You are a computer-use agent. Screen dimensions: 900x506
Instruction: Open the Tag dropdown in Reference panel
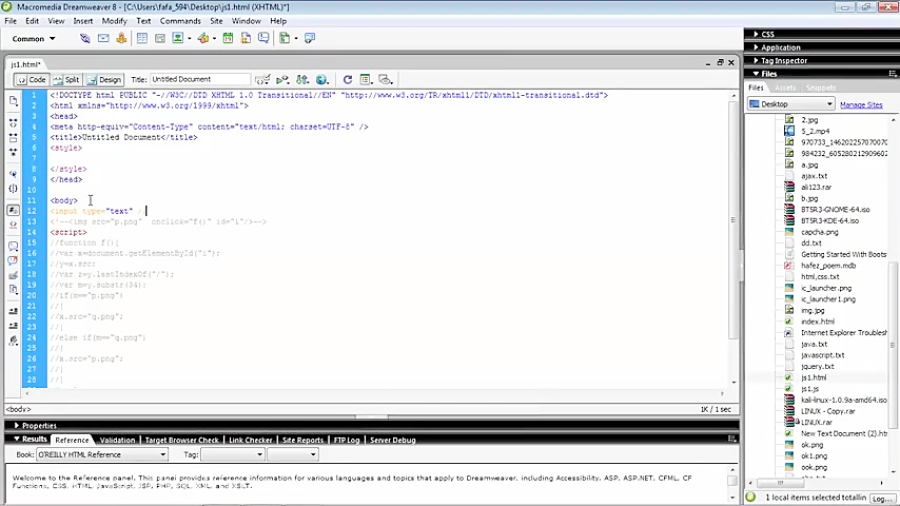coord(232,454)
